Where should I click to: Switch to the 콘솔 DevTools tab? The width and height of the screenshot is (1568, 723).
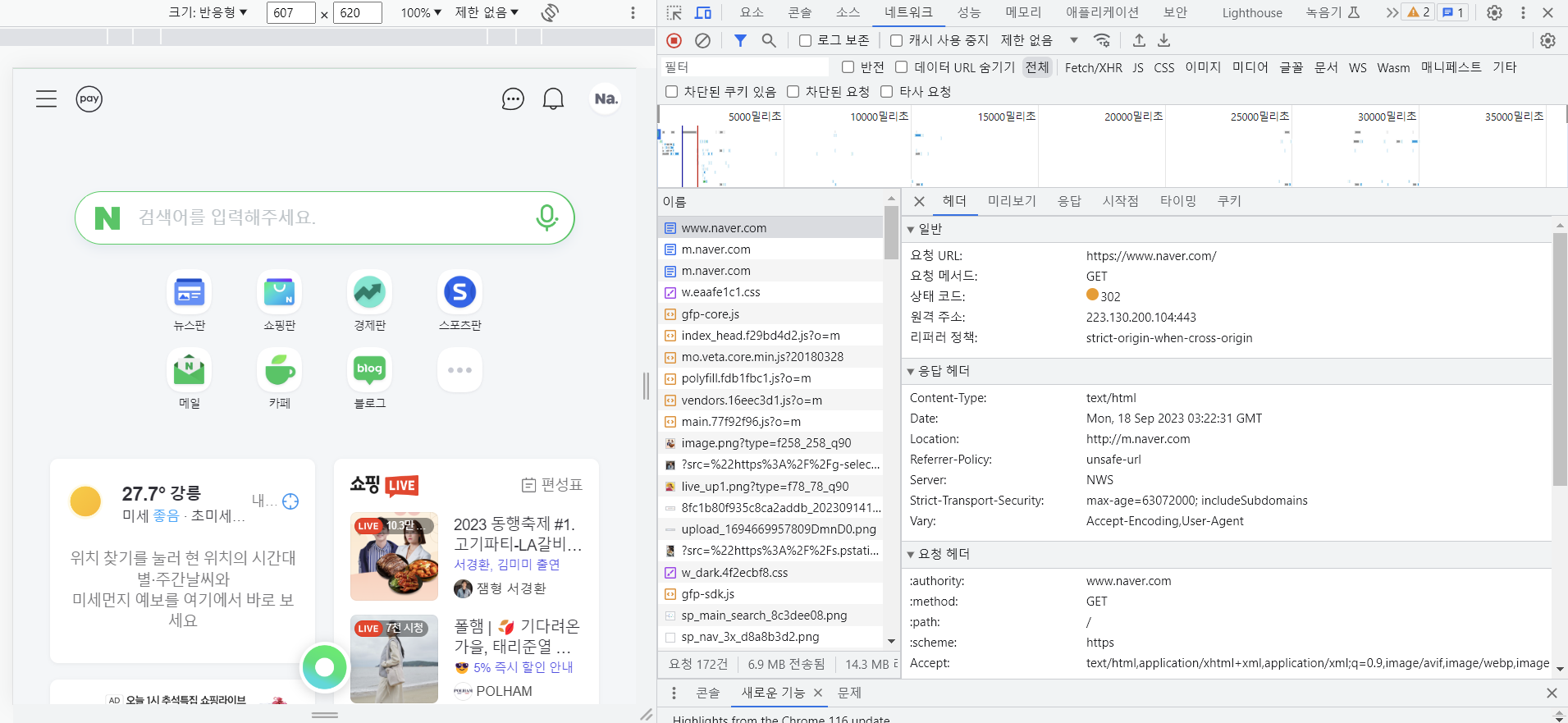(x=800, y=12)
